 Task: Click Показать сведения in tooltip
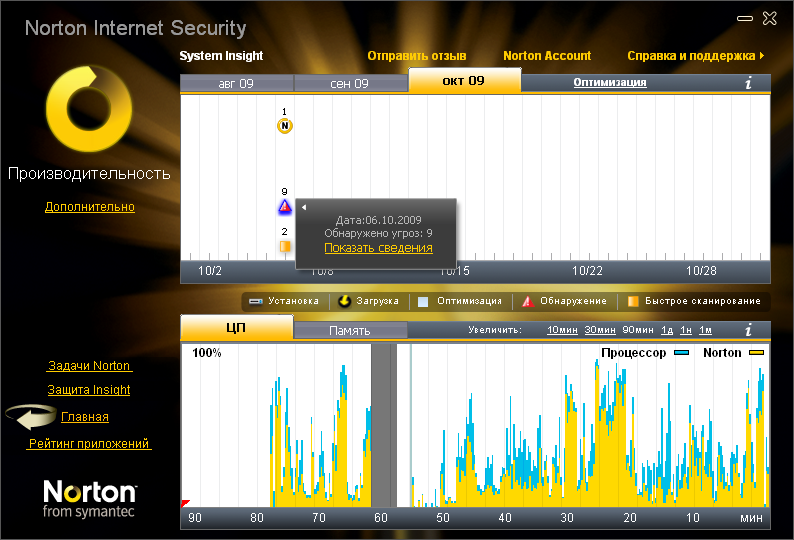(378, 248)
